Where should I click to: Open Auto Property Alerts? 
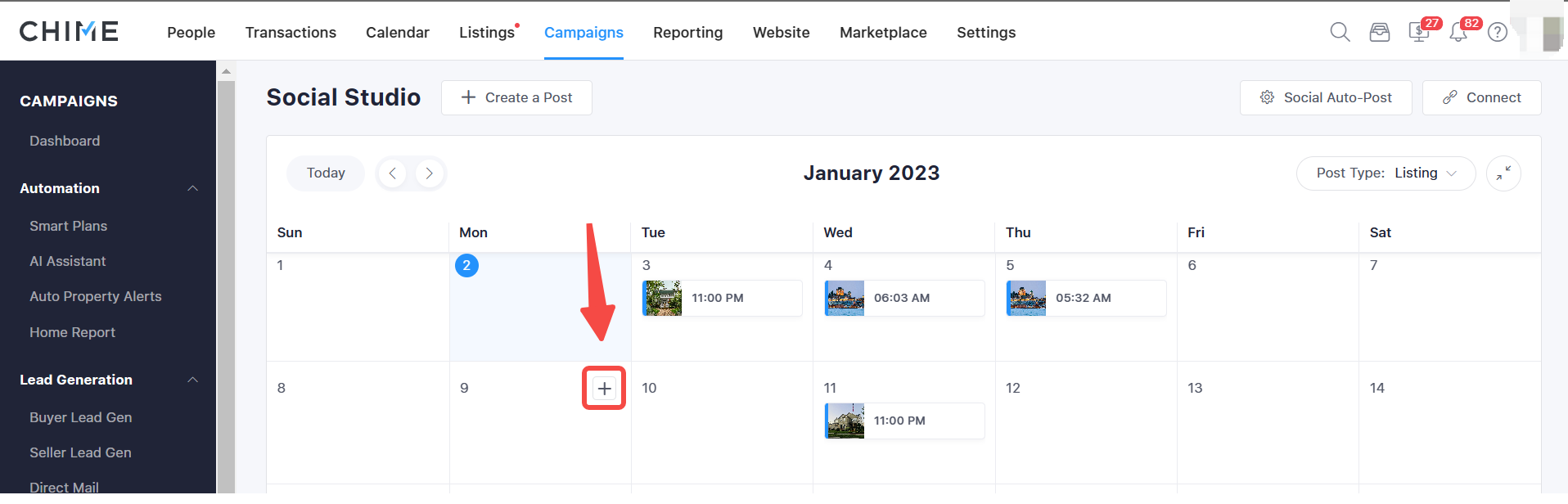96,296
